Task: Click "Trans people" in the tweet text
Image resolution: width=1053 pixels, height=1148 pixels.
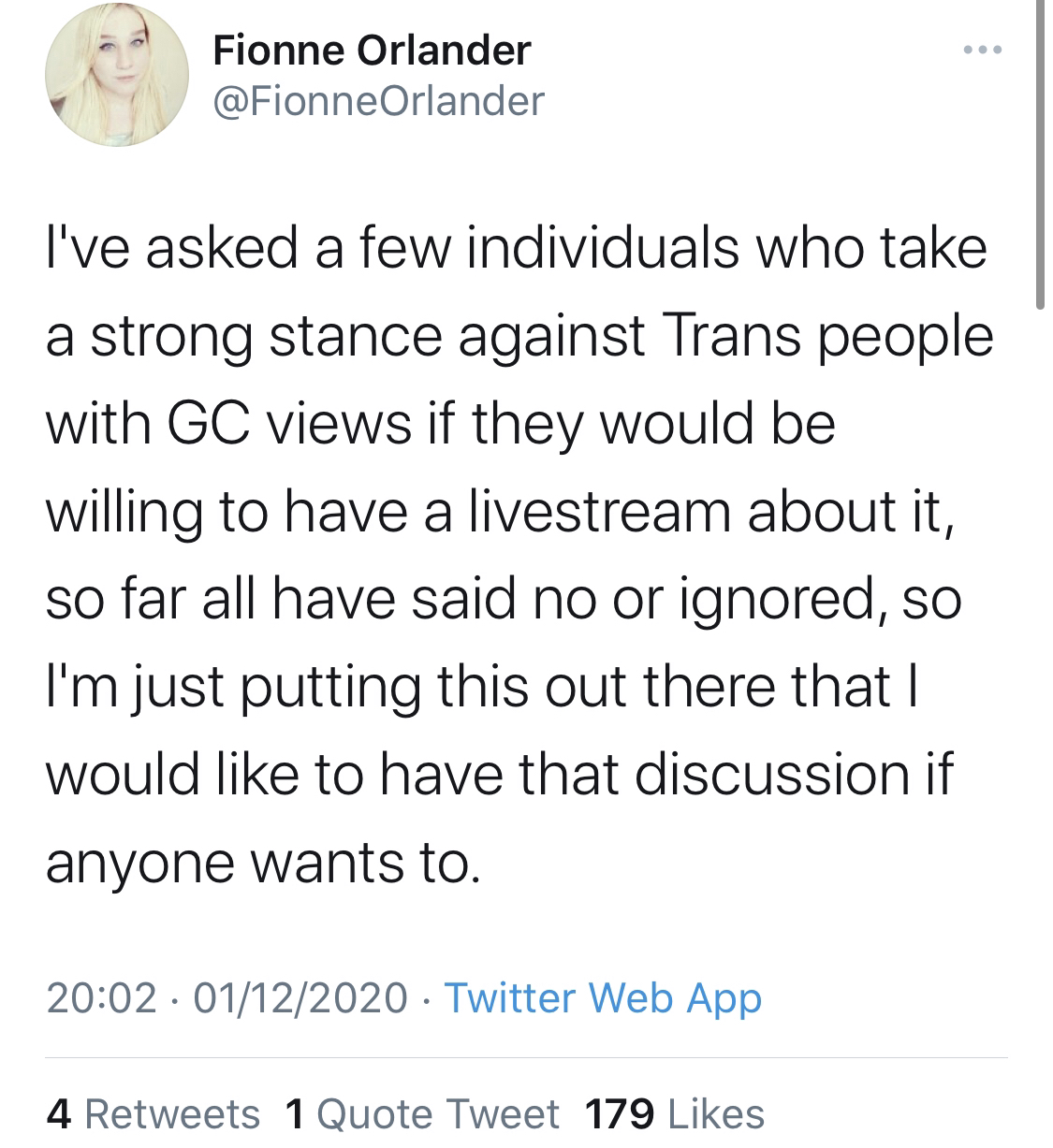Action: point(826,336)
